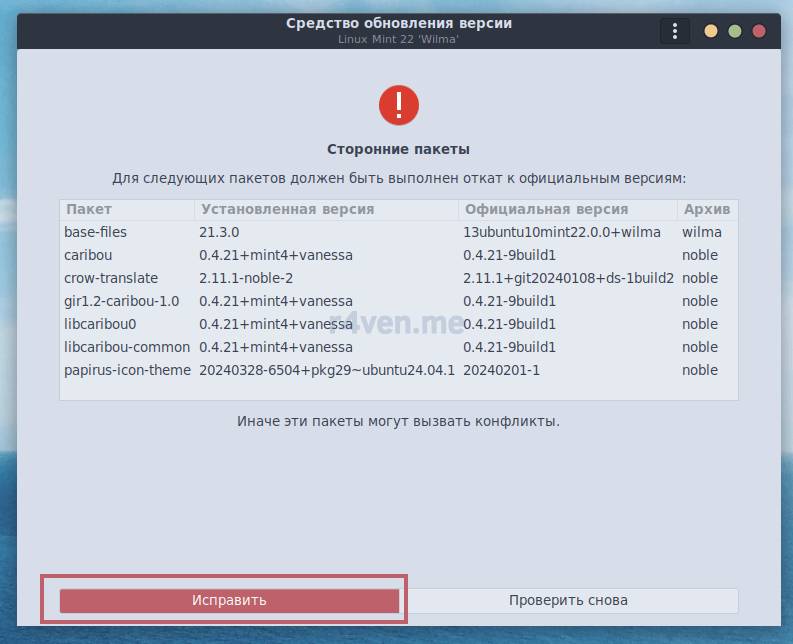793x644 pixels.
Task: Click the red Исправить button
Action: [x=229, y=600]
